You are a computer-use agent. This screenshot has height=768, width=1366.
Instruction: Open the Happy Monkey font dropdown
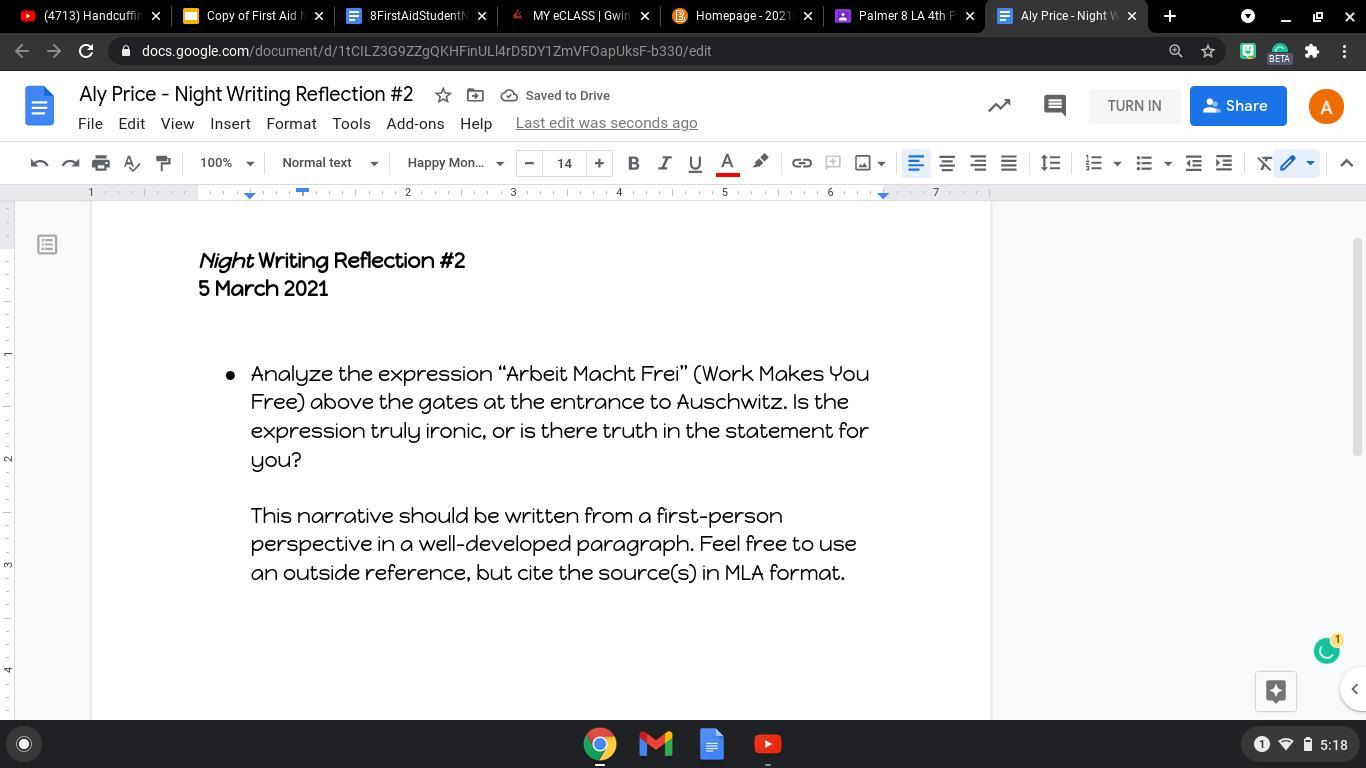click(455, 163)
